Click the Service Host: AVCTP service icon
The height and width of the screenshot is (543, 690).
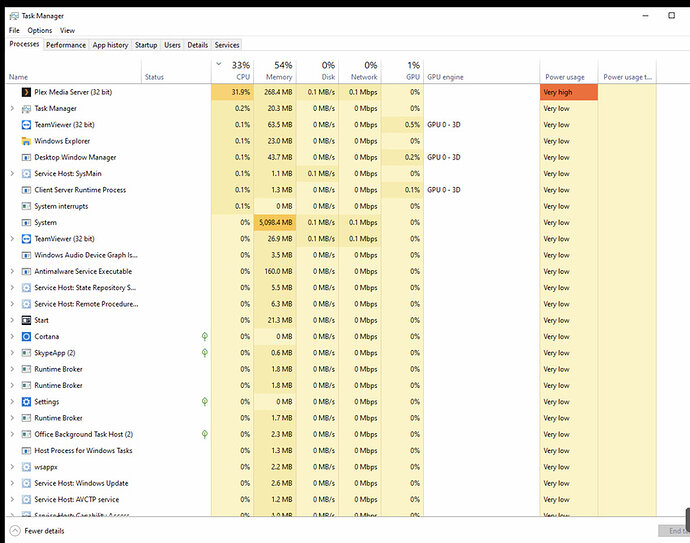(x=26, y=499)
